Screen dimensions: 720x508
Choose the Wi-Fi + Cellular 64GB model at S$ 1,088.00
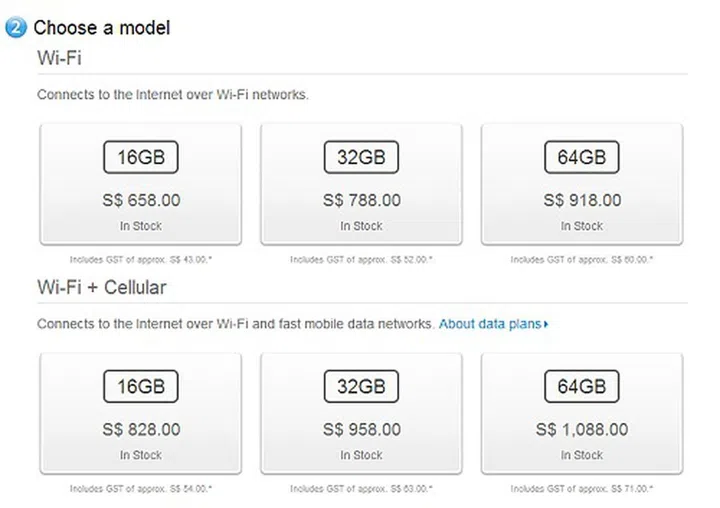click(582, 413)
